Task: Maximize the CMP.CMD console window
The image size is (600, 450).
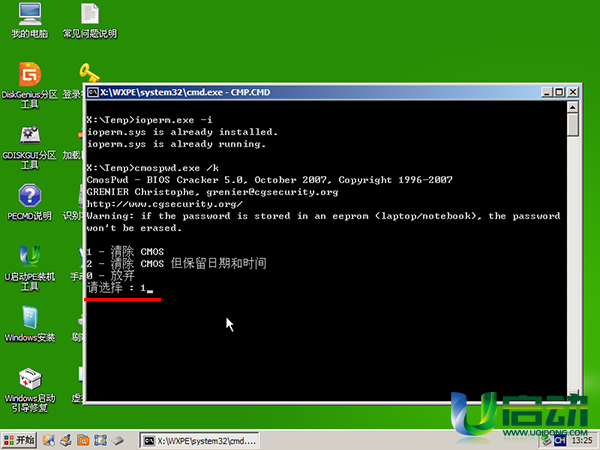Action: point(559,92)
